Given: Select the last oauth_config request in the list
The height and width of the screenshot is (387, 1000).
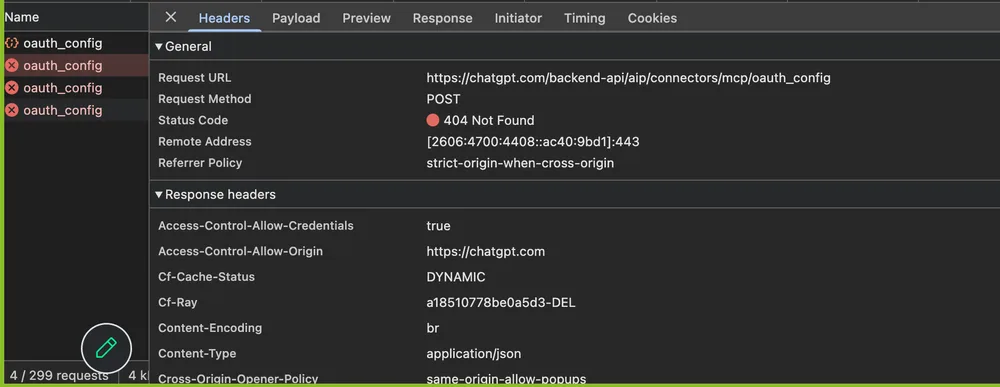Looking at the screenshot, I should point(75,110).
